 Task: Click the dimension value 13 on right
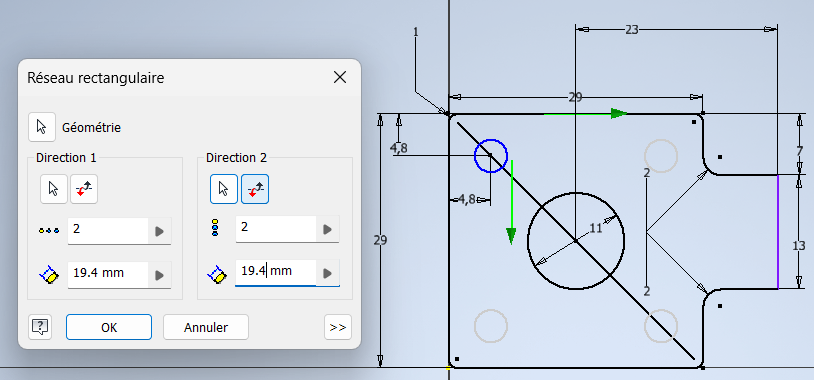coord(799,247)
